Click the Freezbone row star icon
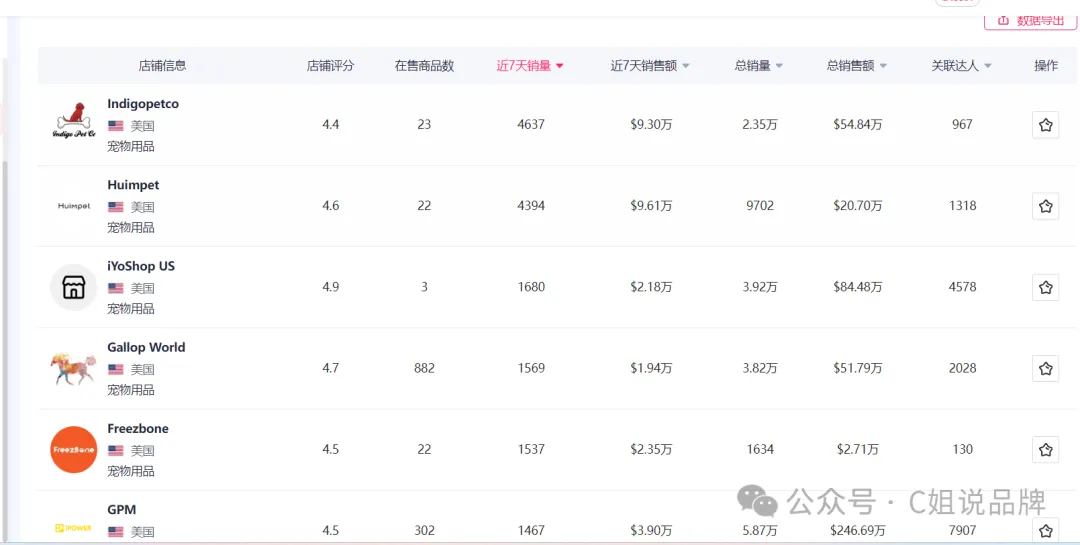This screenshot has height=545, width=1080. point(1046,450)
